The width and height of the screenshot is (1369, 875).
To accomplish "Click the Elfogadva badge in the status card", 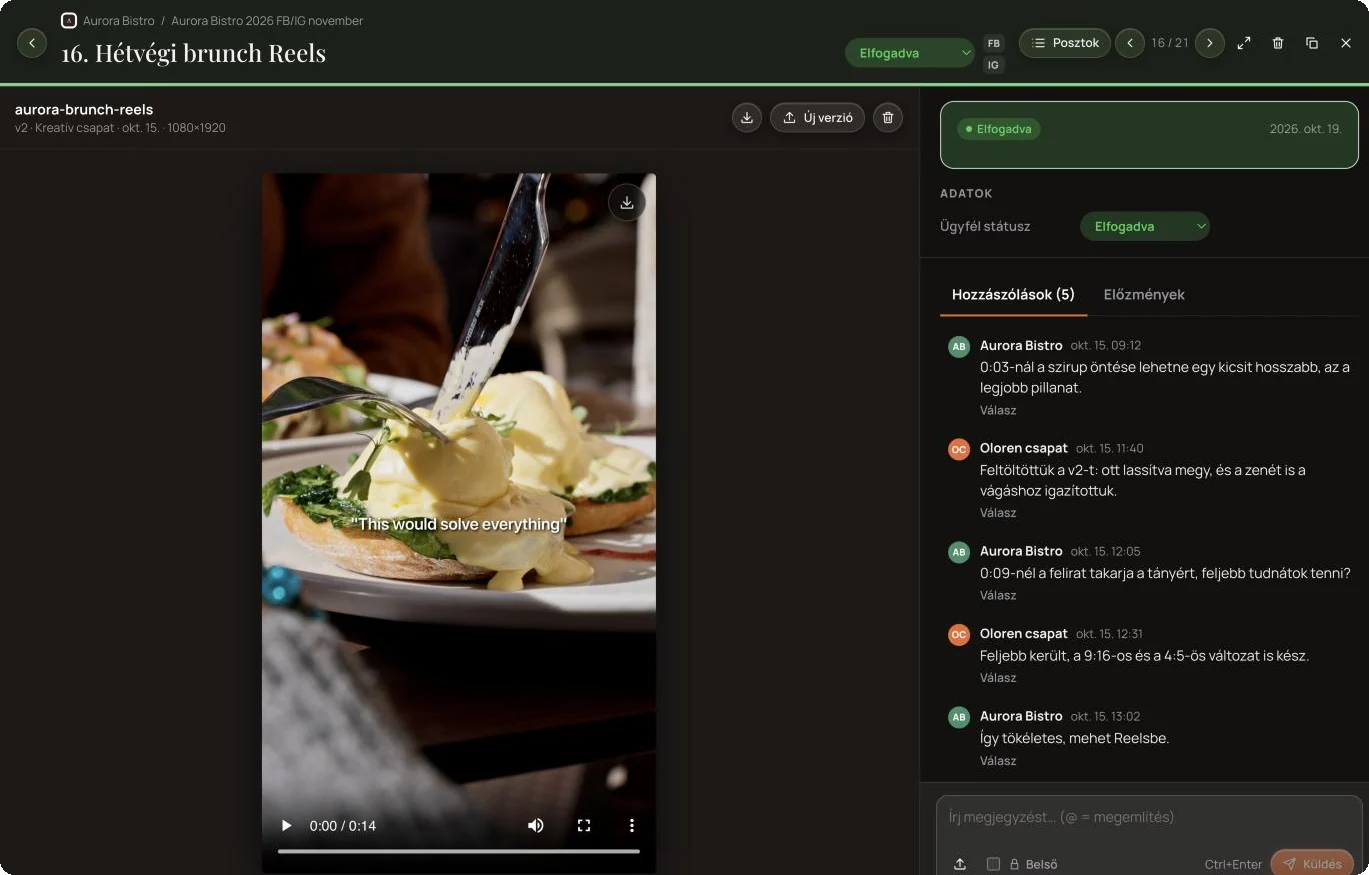I will (x=999, y=129).
